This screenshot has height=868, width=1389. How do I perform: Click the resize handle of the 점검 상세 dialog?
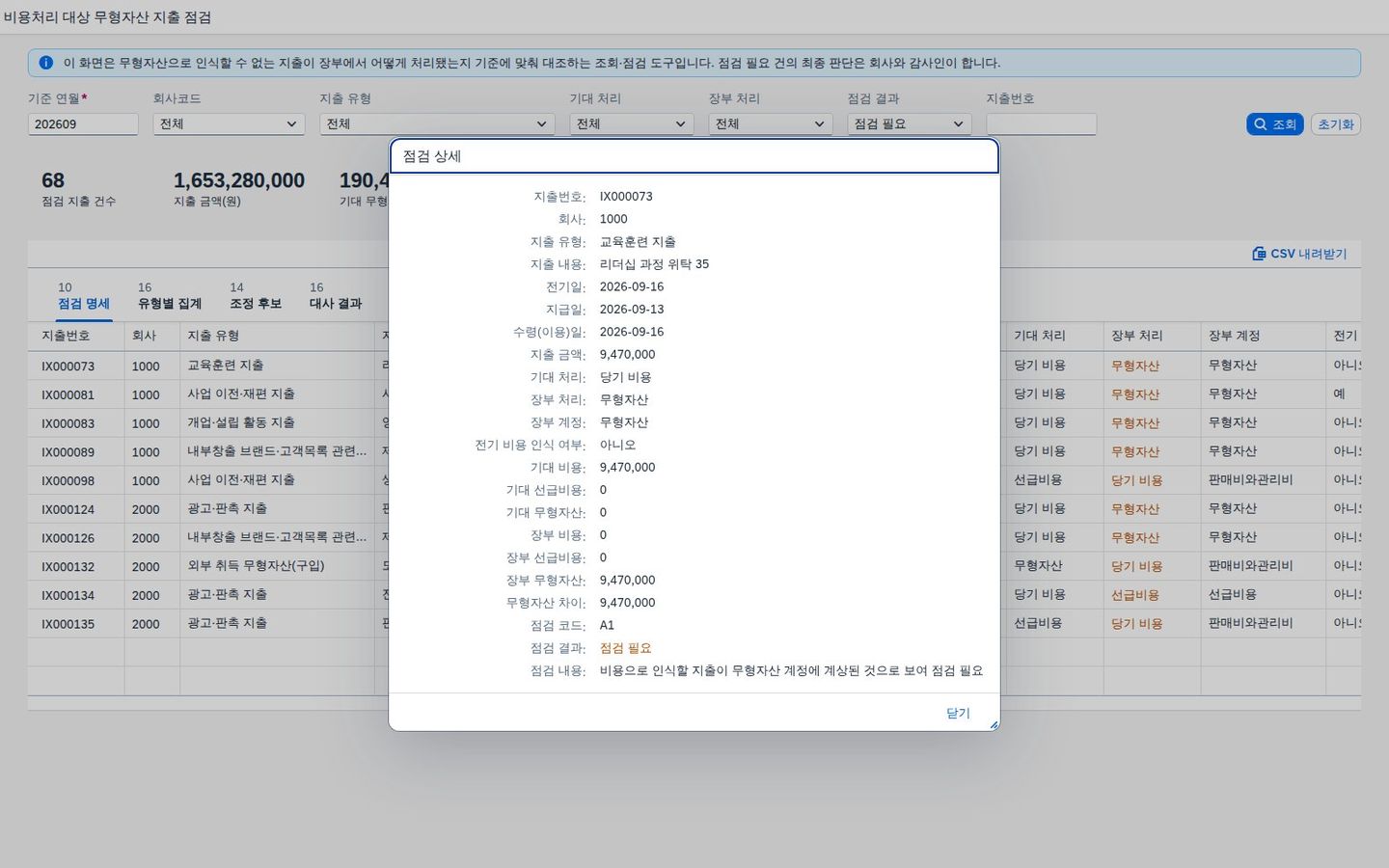994,724
